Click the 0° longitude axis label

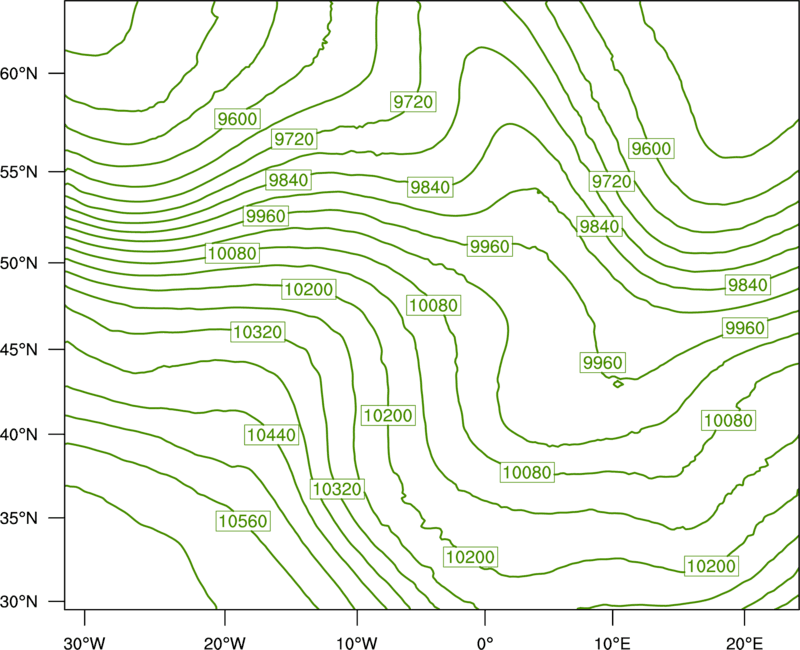(x=485, y=643)
